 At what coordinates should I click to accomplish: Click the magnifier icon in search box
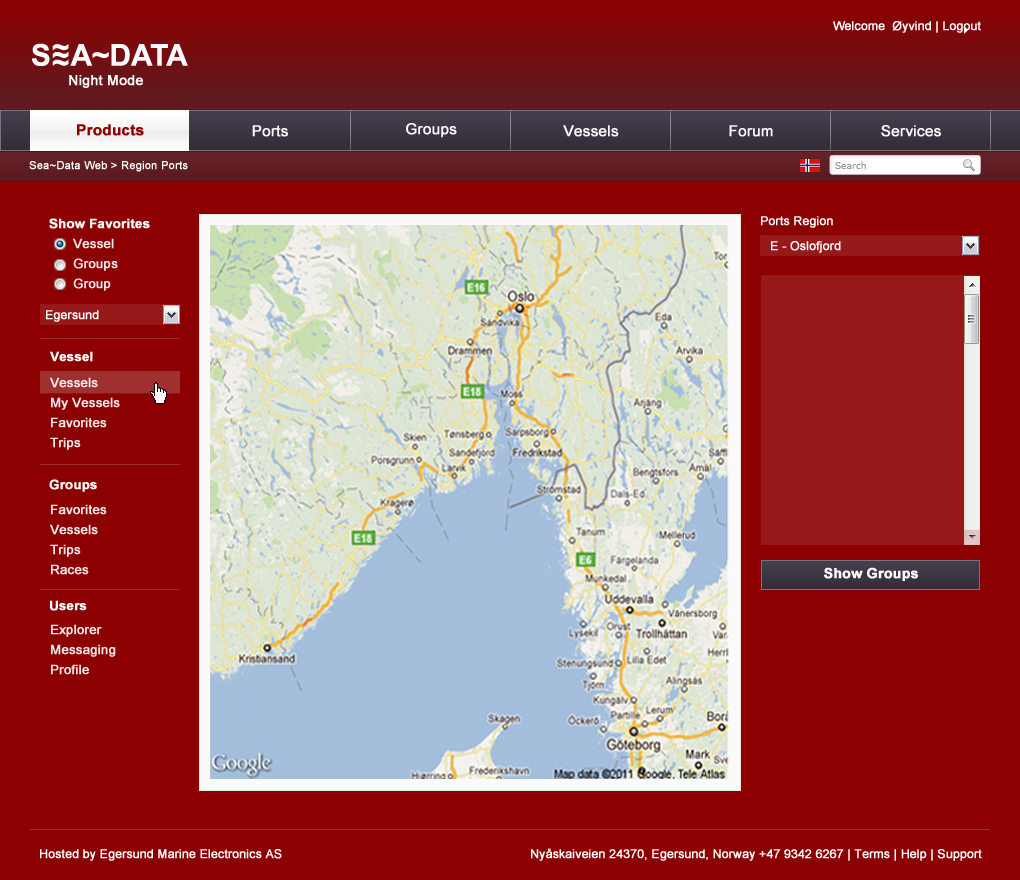click(x=968, y=165)
